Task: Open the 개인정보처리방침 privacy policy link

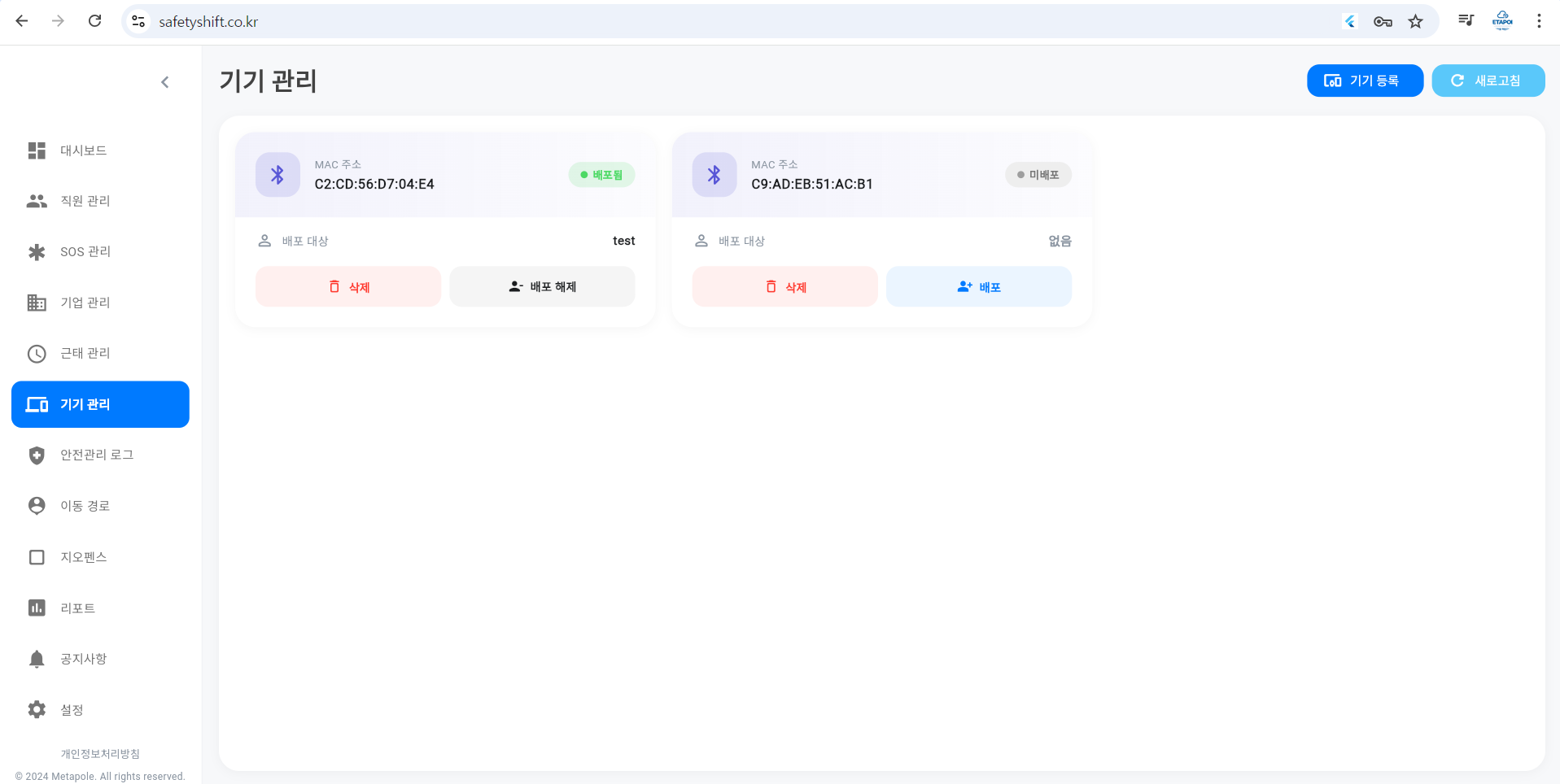Action: click(100, 754)
